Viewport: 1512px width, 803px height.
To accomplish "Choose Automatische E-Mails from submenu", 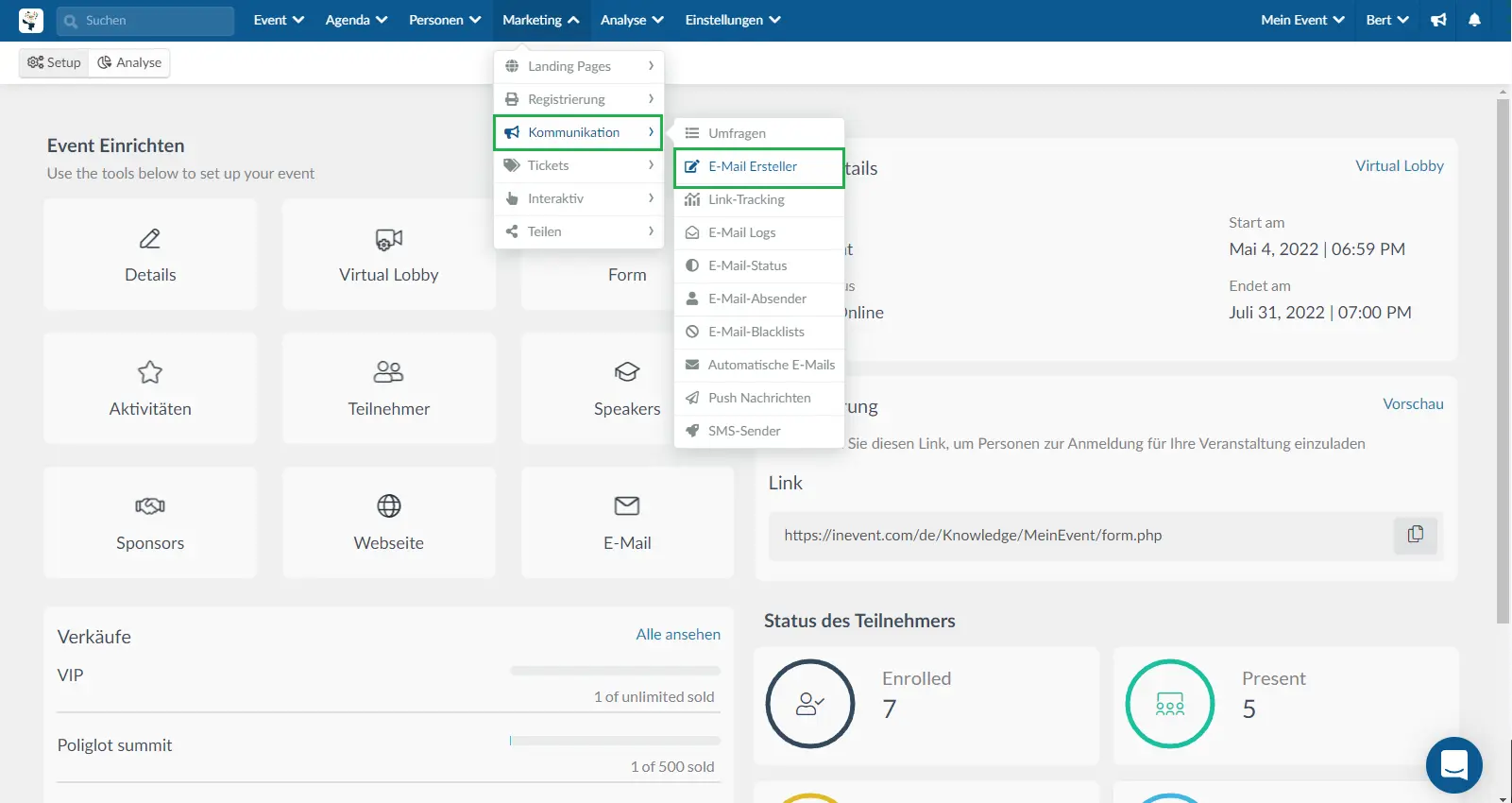I will (x=759, y=365).
